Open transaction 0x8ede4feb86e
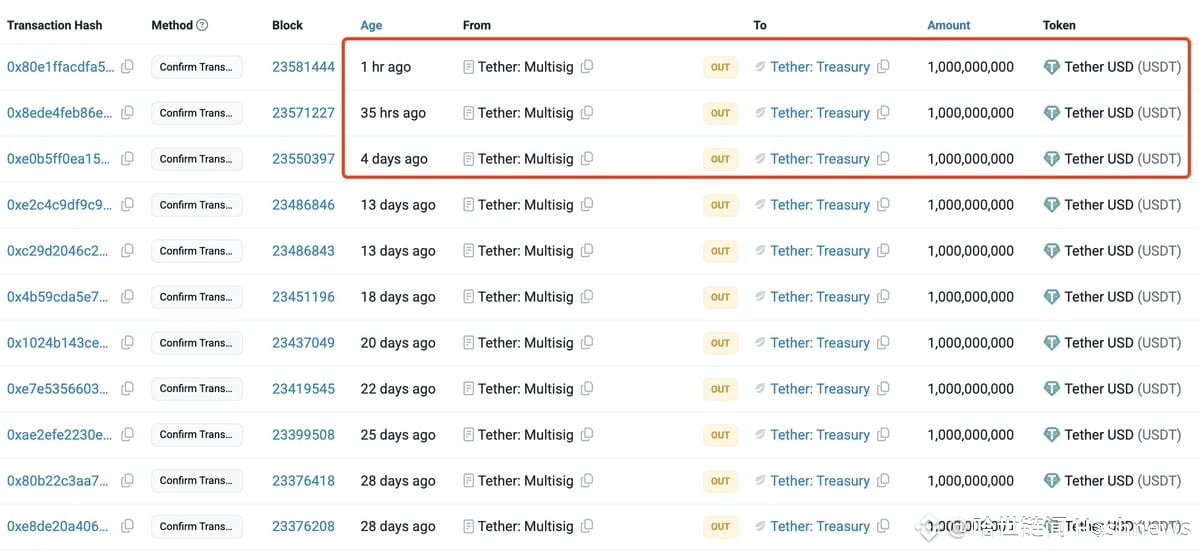The height and width of the screenshot is (553, 1199). (60, 113)
